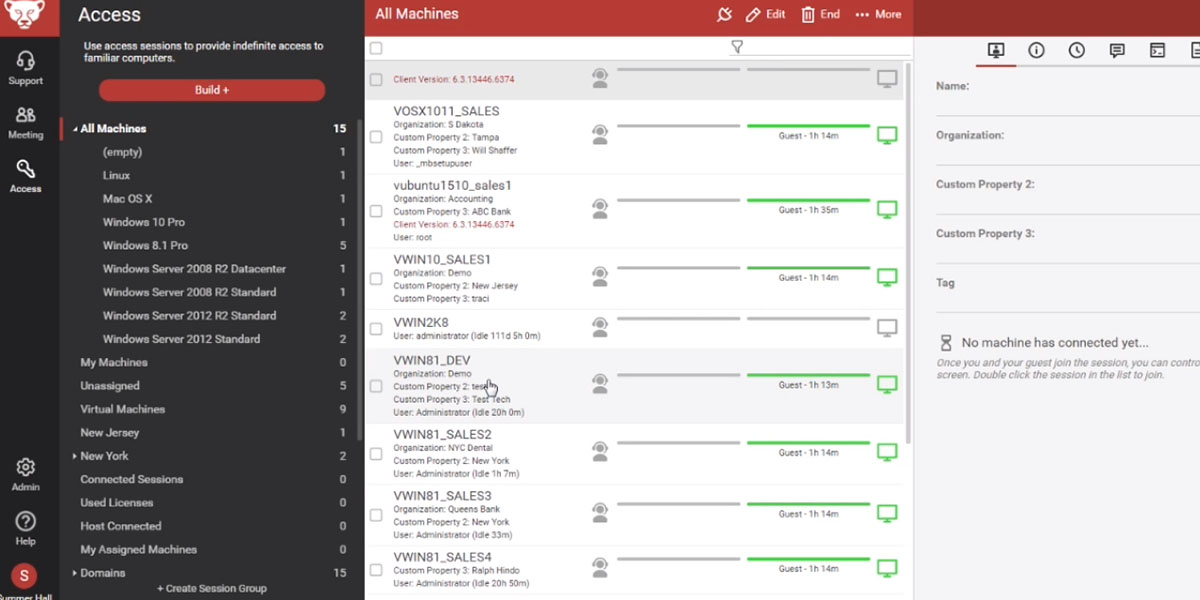Expand the New York session group
Image resolution: width=1200 pixels, height=600 pixels.
[x=74, y=456]
